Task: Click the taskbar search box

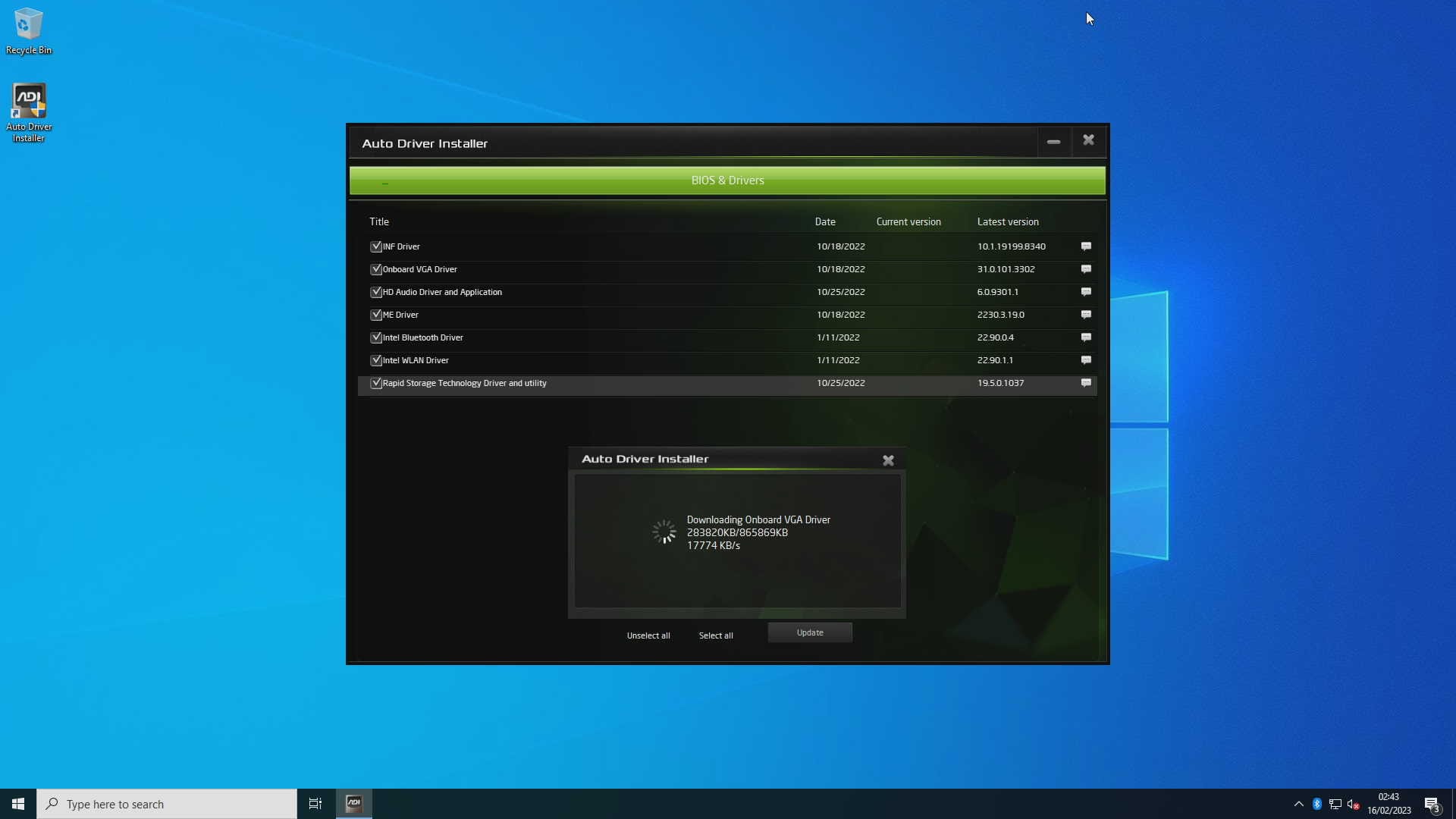Action: point(167,804)
